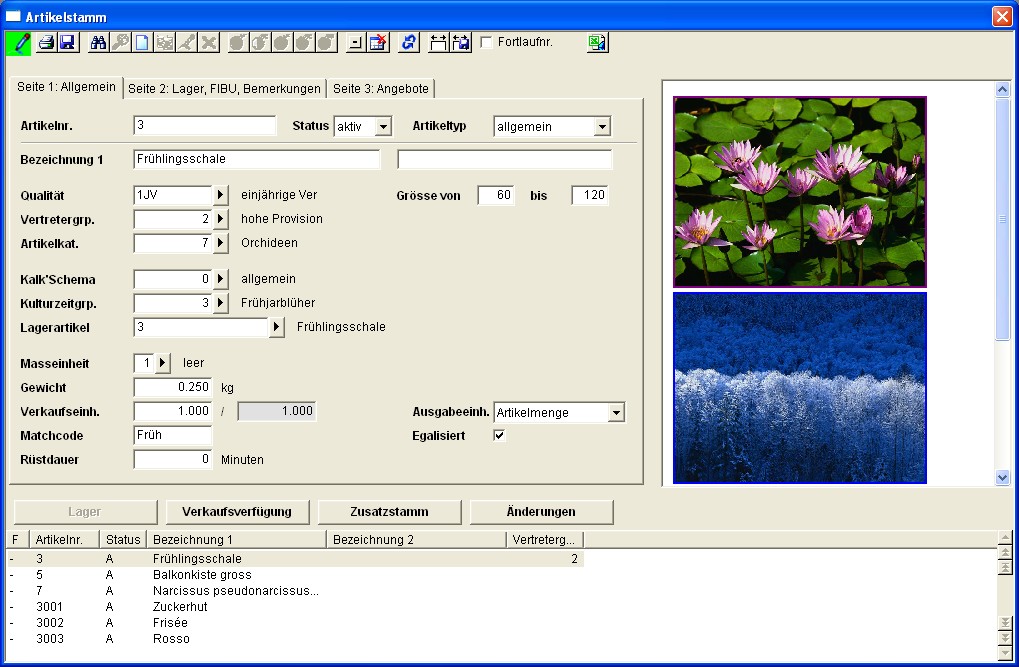Image resolution: width=1019 pixels, height=667 pixels.
Task: Select the Rosso row
Action: pyautogui.click(x=296, y=639)
